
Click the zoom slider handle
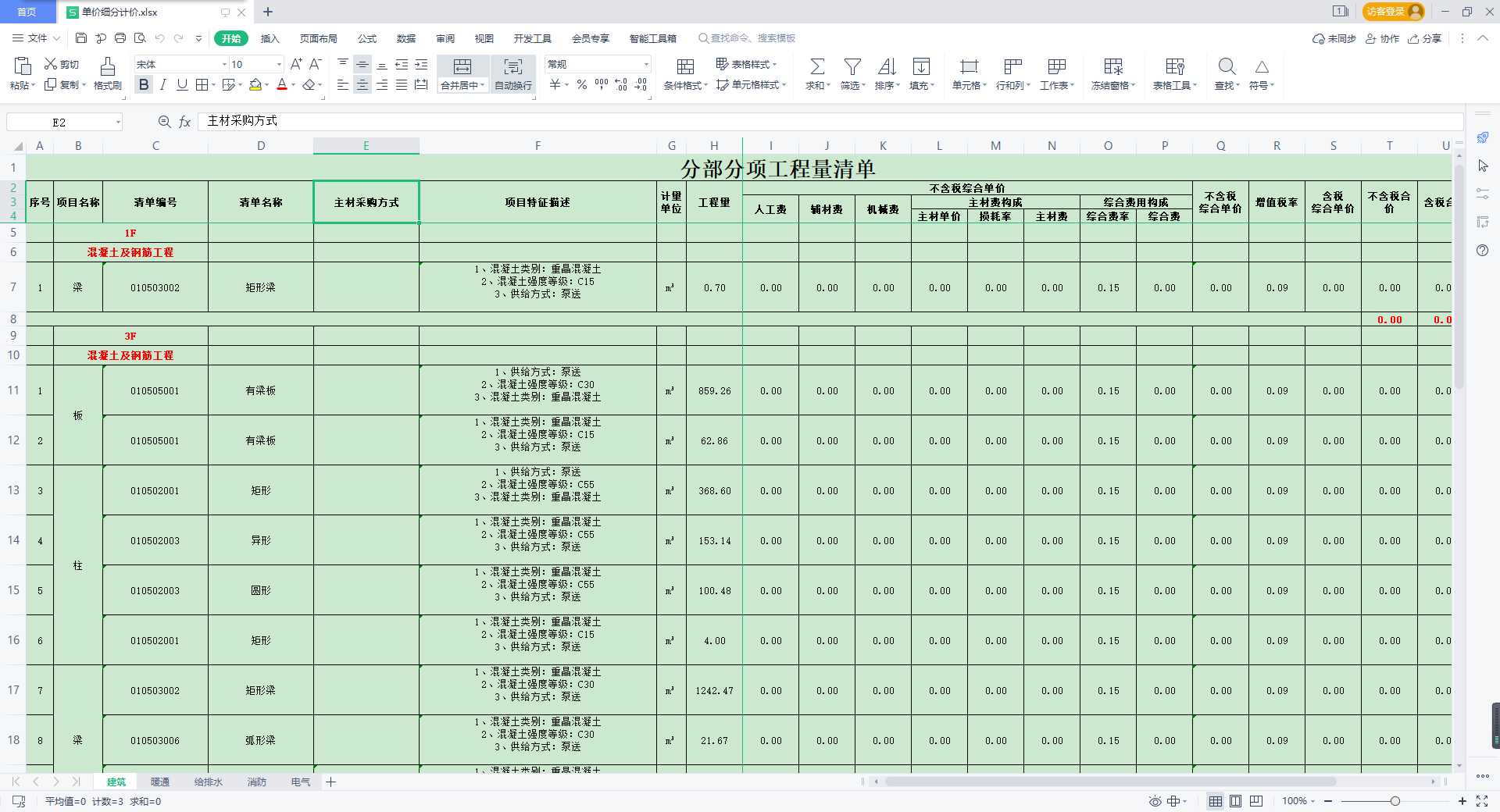pyautogui.click(x=1395, y=801)
